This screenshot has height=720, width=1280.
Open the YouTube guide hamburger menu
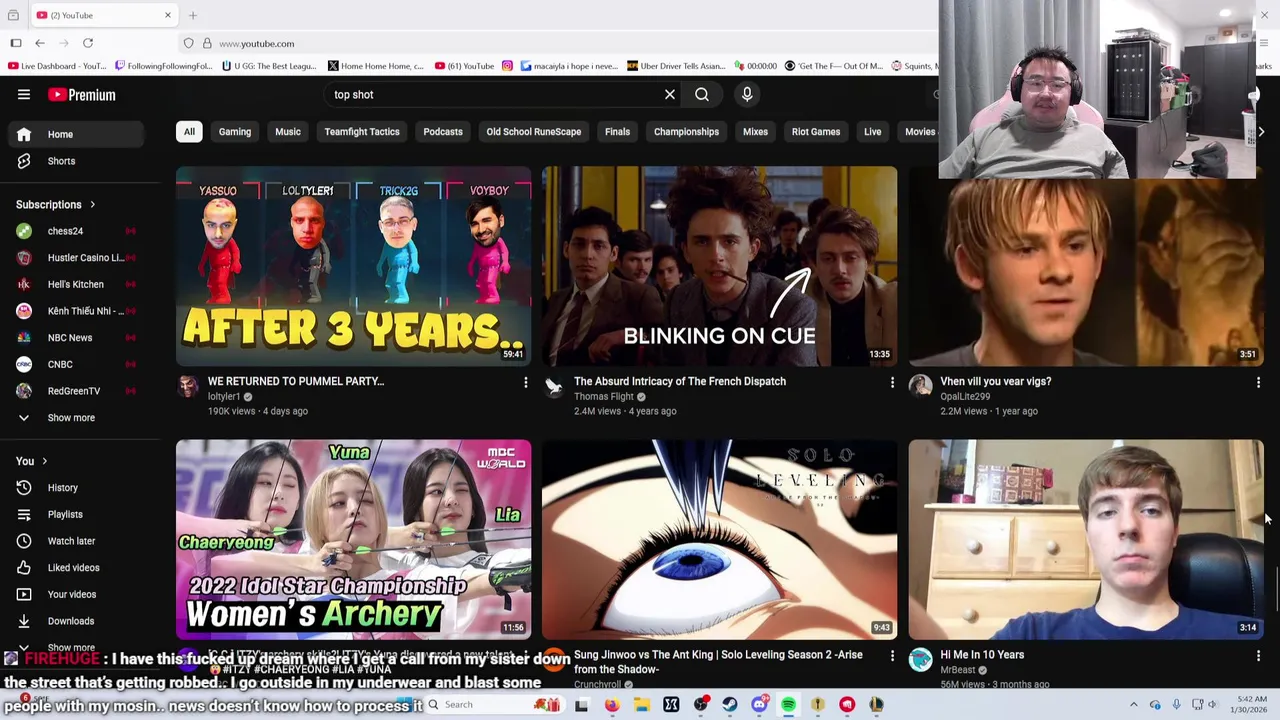pyautogui.click(x=24, y=95)
